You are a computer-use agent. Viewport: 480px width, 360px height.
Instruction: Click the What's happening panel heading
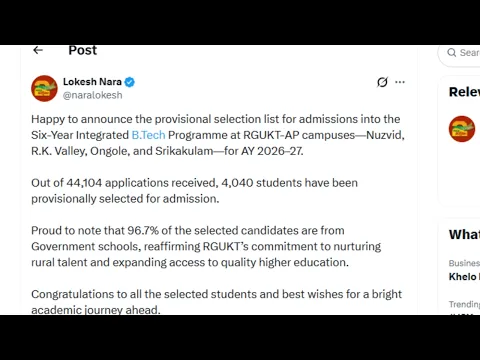tap(464, 234)
